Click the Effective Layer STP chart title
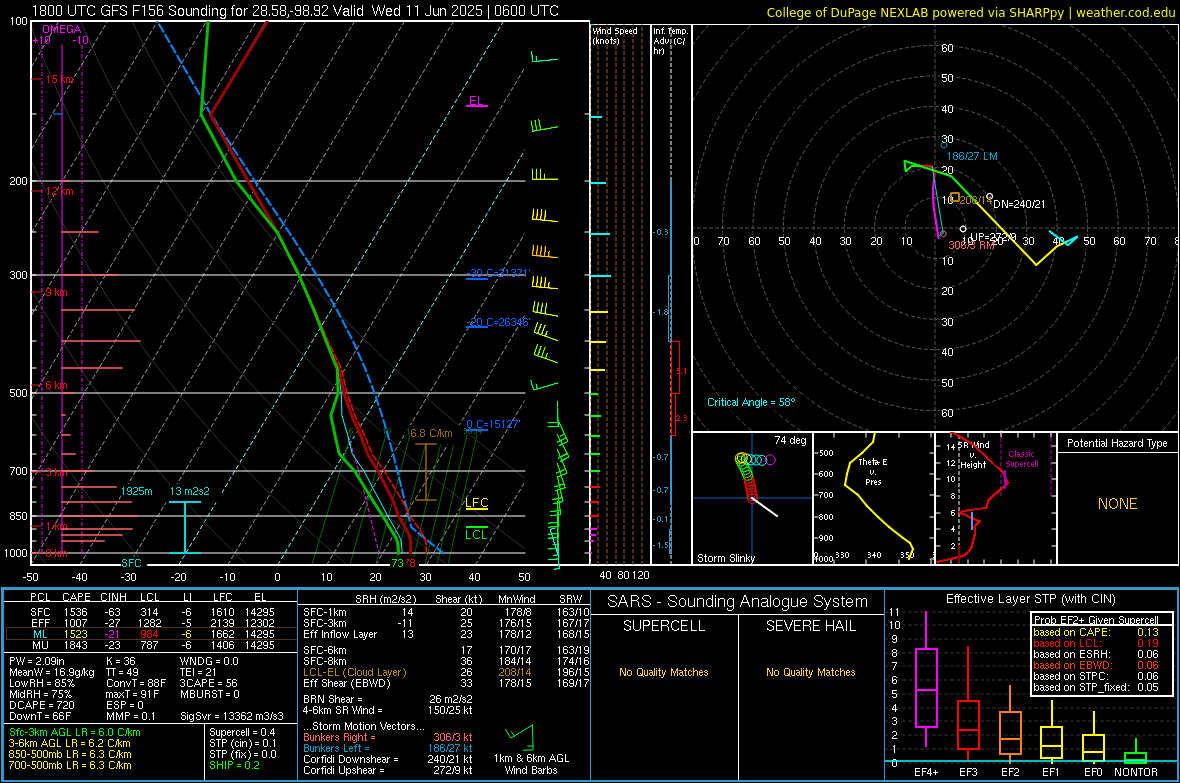 pyautogui.click(x=1030, y=599)
